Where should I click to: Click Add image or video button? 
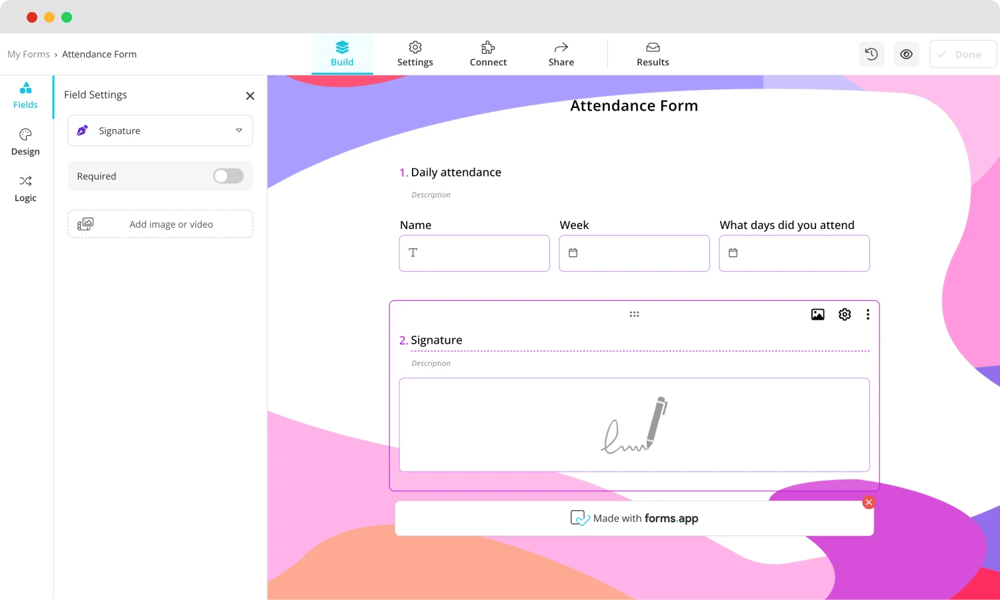click(x=160, y=224)
